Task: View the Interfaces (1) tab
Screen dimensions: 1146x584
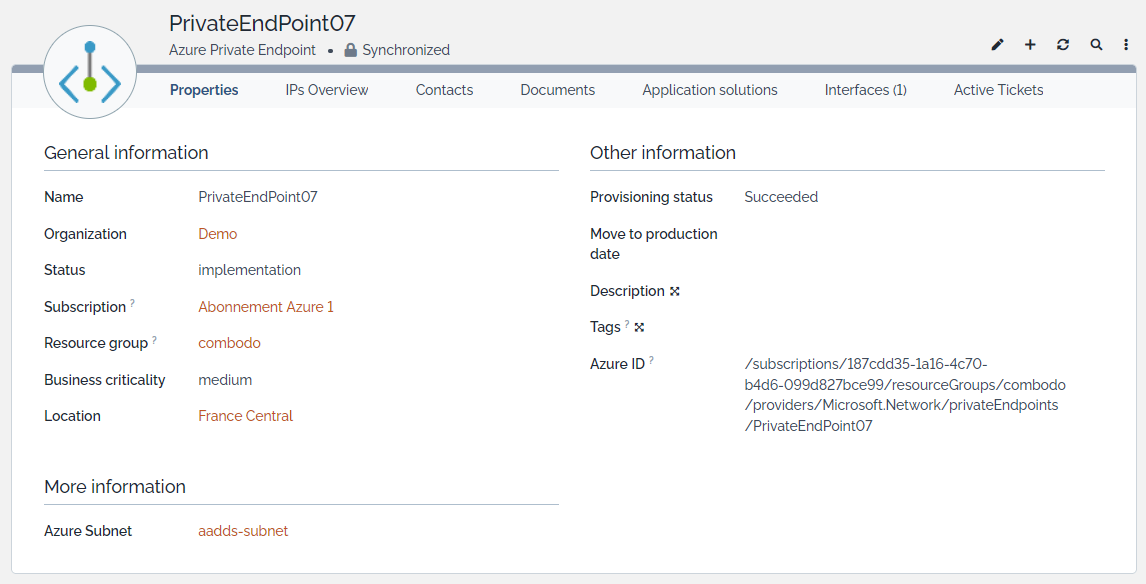Action: pos(865,90)
